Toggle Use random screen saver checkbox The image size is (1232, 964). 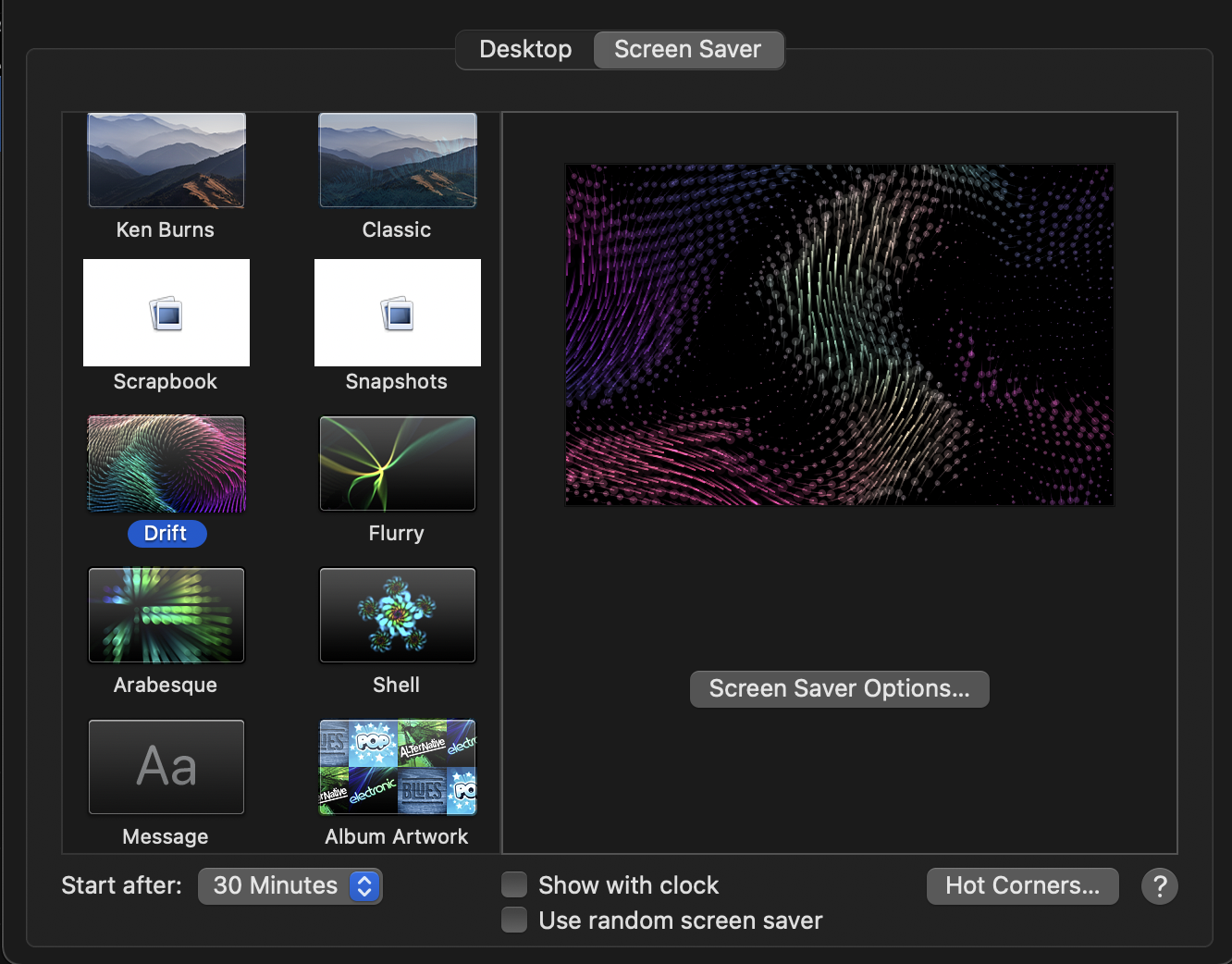point(514,921)
